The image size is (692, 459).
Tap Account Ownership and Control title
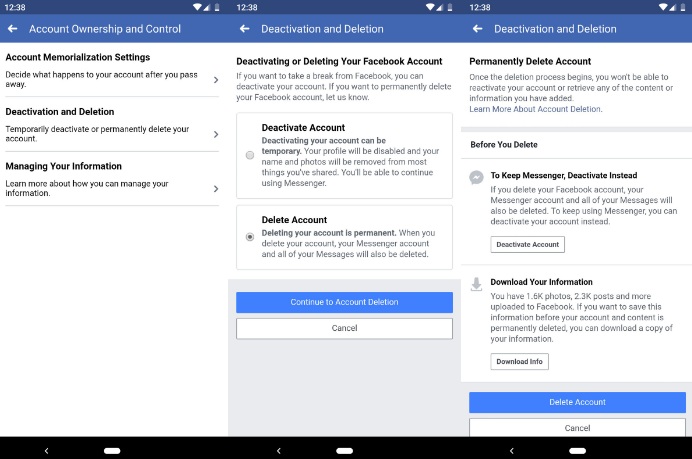[105, 29]
